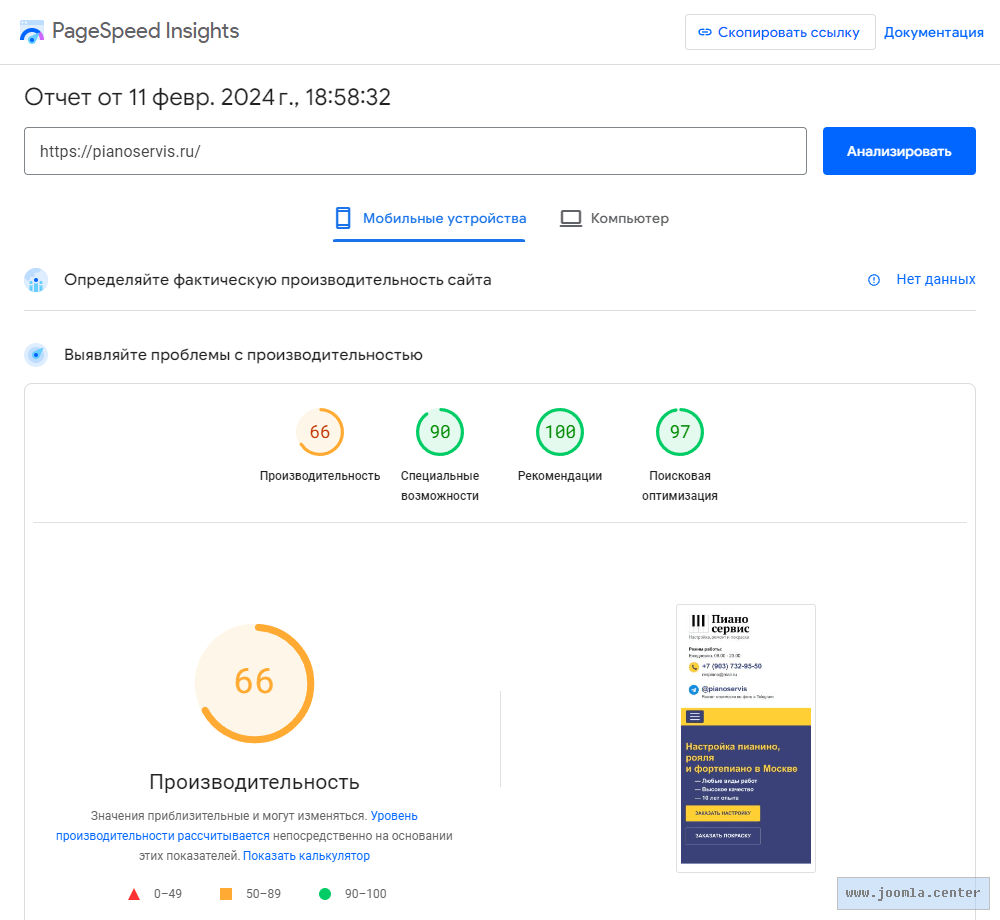Click the Скопировать ссылку button
The image size is (1000, 920).
(780, 32)
